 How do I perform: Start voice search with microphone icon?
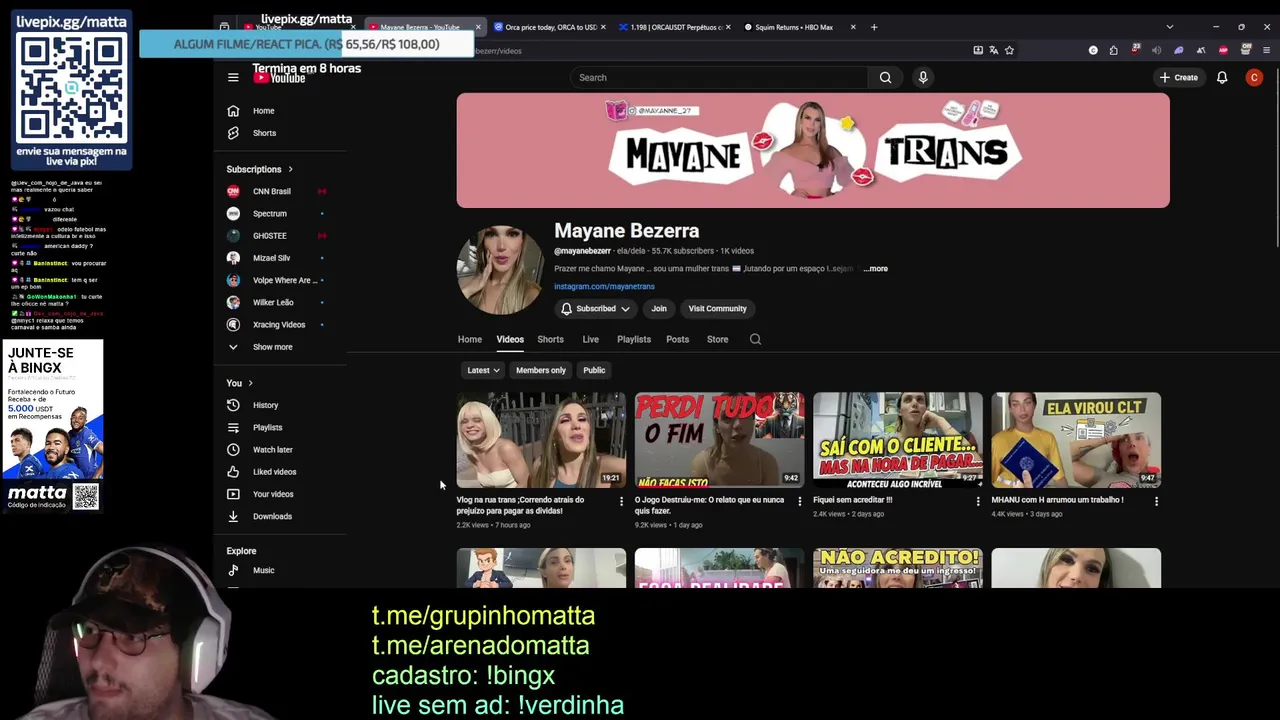click(923, 77)
